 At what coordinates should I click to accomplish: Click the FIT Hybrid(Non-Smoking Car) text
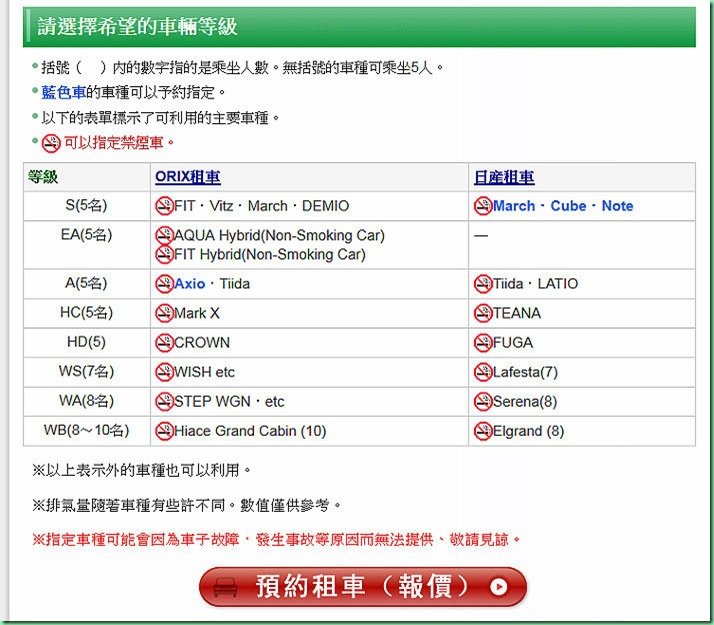point(270,254)
